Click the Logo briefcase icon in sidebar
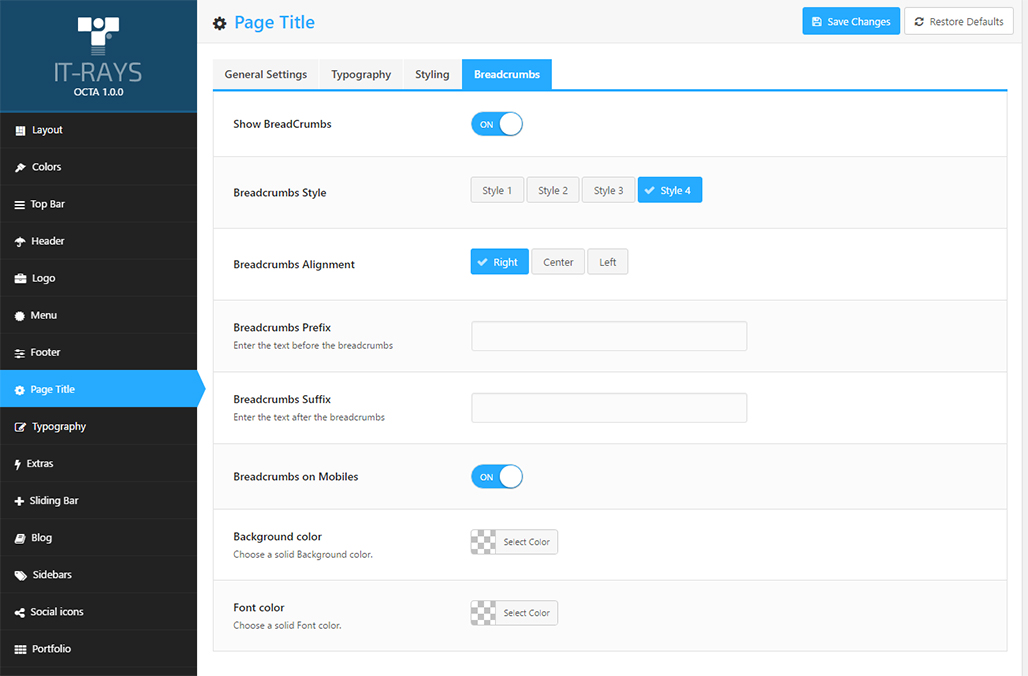The width and height of the screenshot is (1028, 676). pos(20,278)
